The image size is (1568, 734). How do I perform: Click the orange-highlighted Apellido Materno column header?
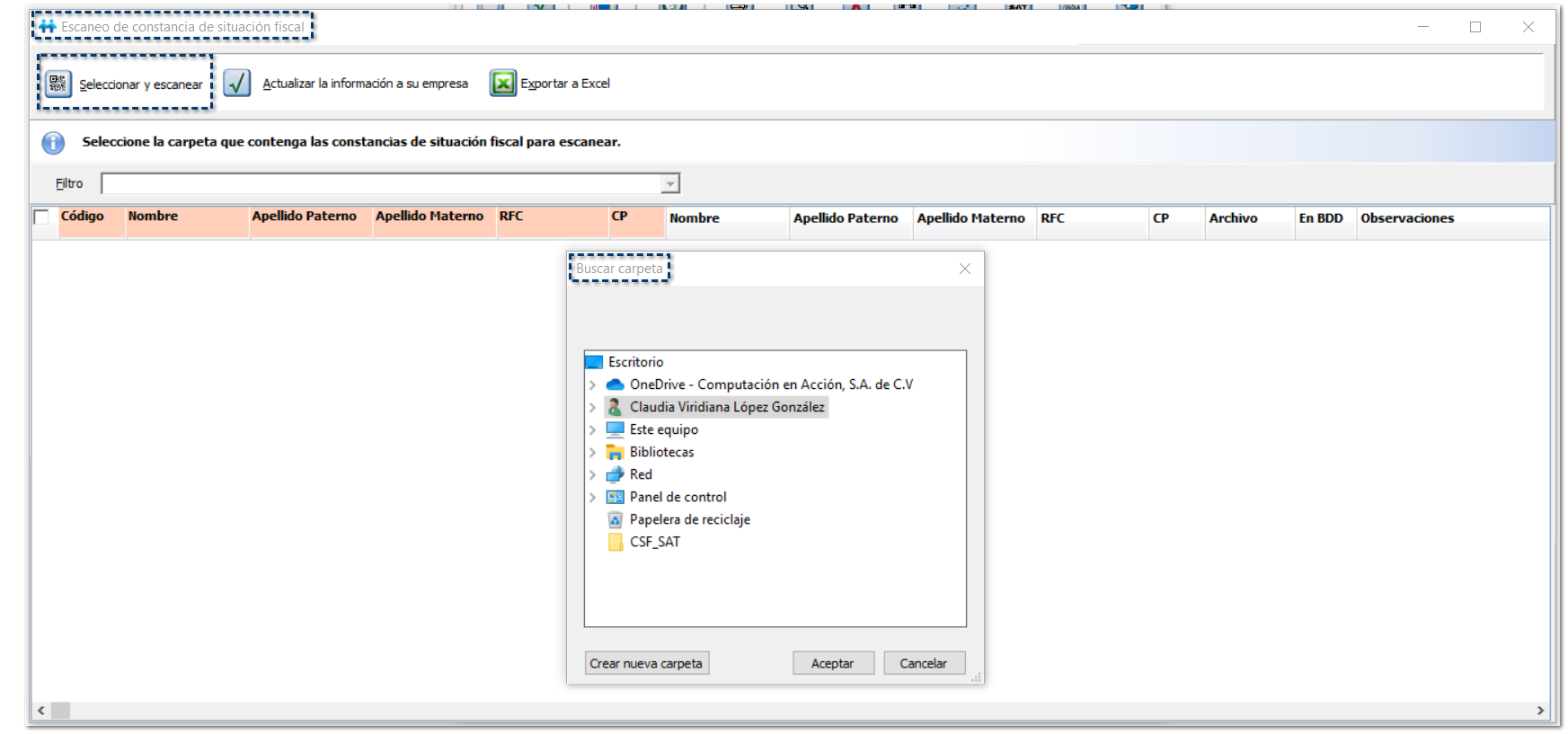tap(435, 222)
